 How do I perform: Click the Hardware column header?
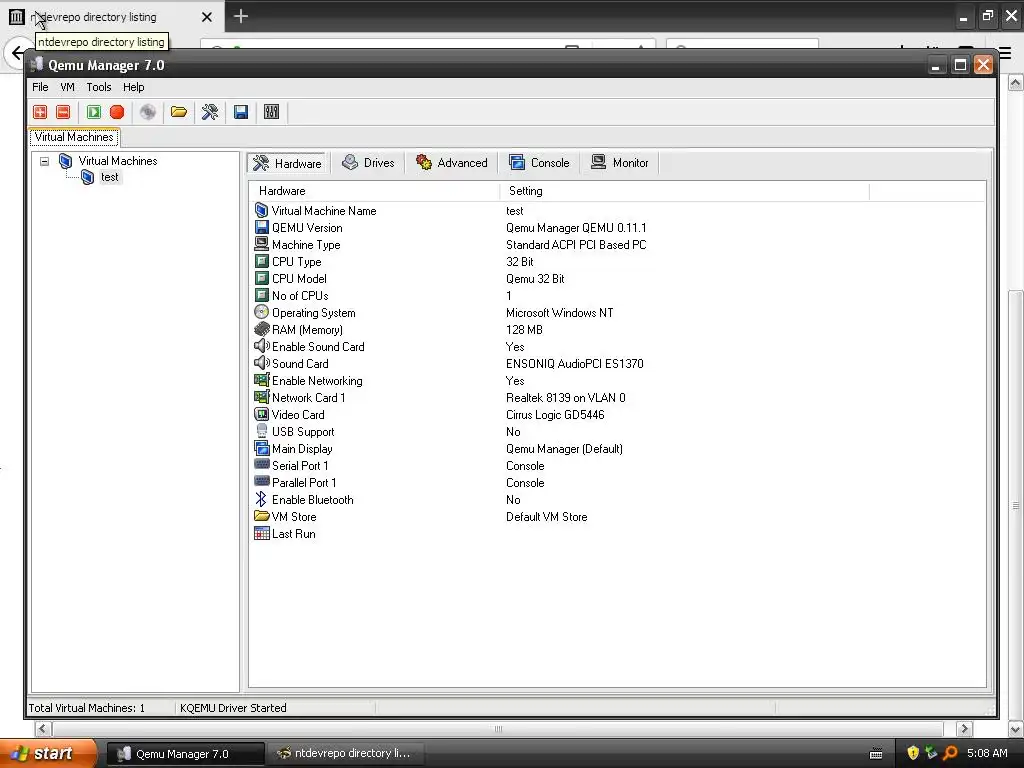click(x=374, y=191)
